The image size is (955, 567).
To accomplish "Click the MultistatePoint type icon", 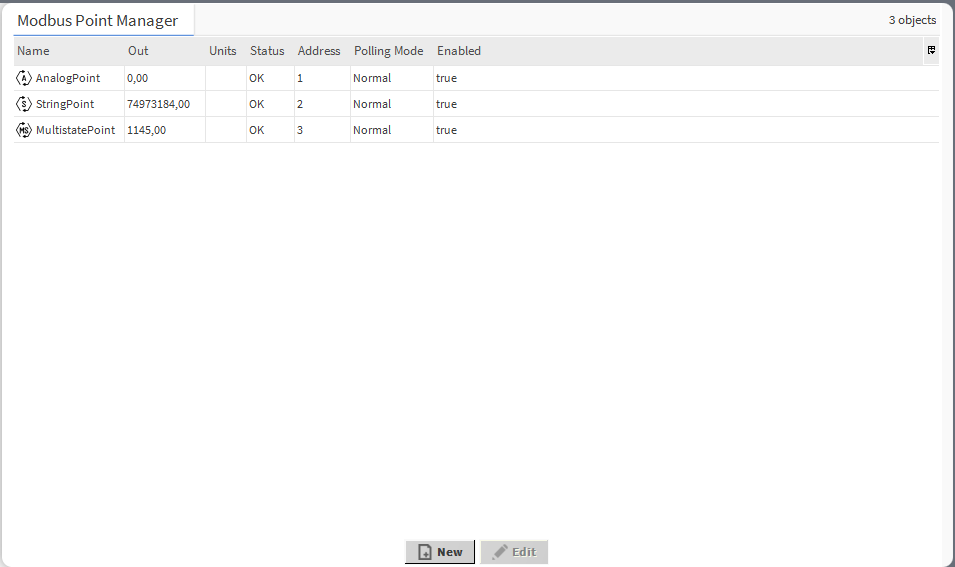I will (x=24, y=130).
